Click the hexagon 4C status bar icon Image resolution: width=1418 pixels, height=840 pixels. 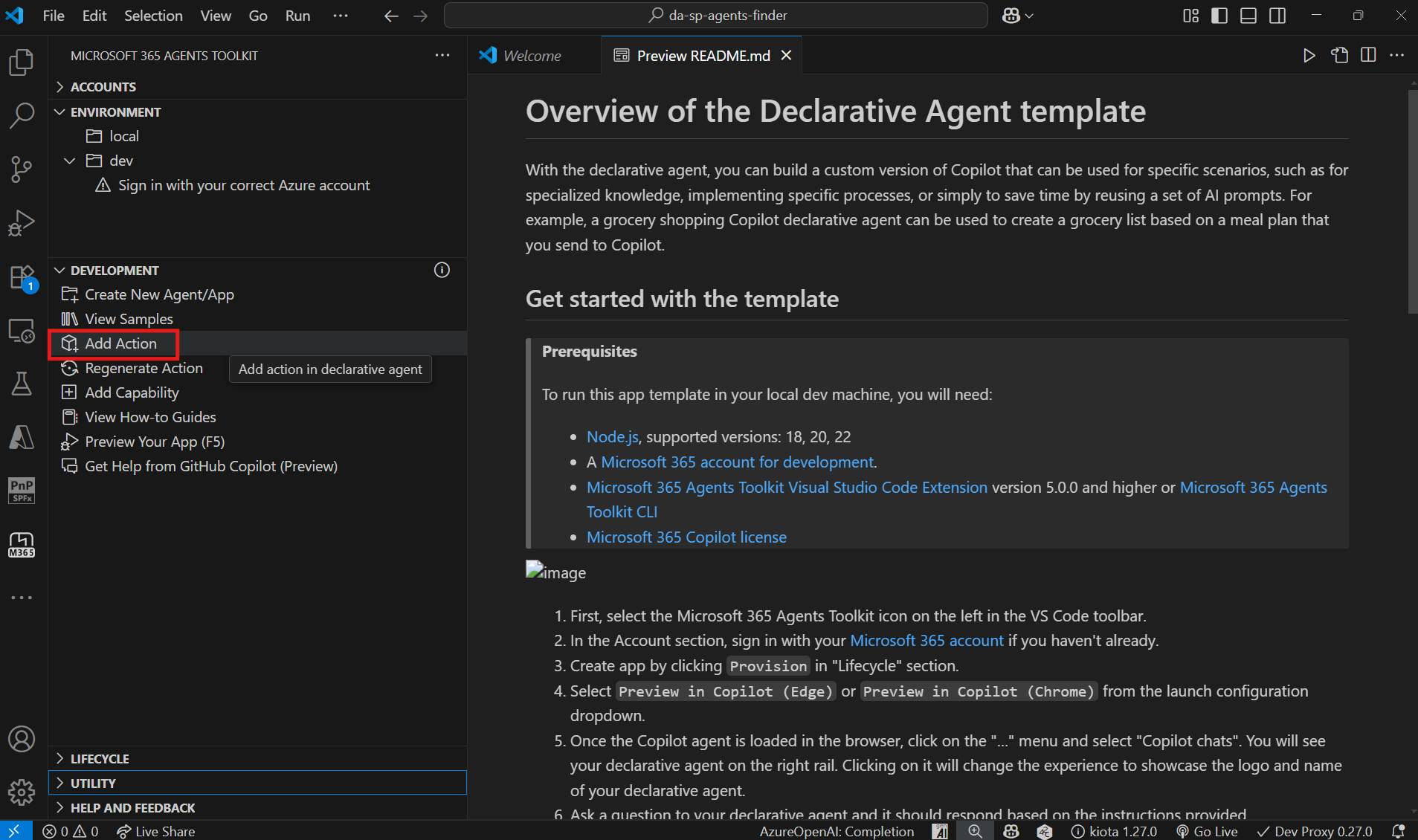[1045, 831]
